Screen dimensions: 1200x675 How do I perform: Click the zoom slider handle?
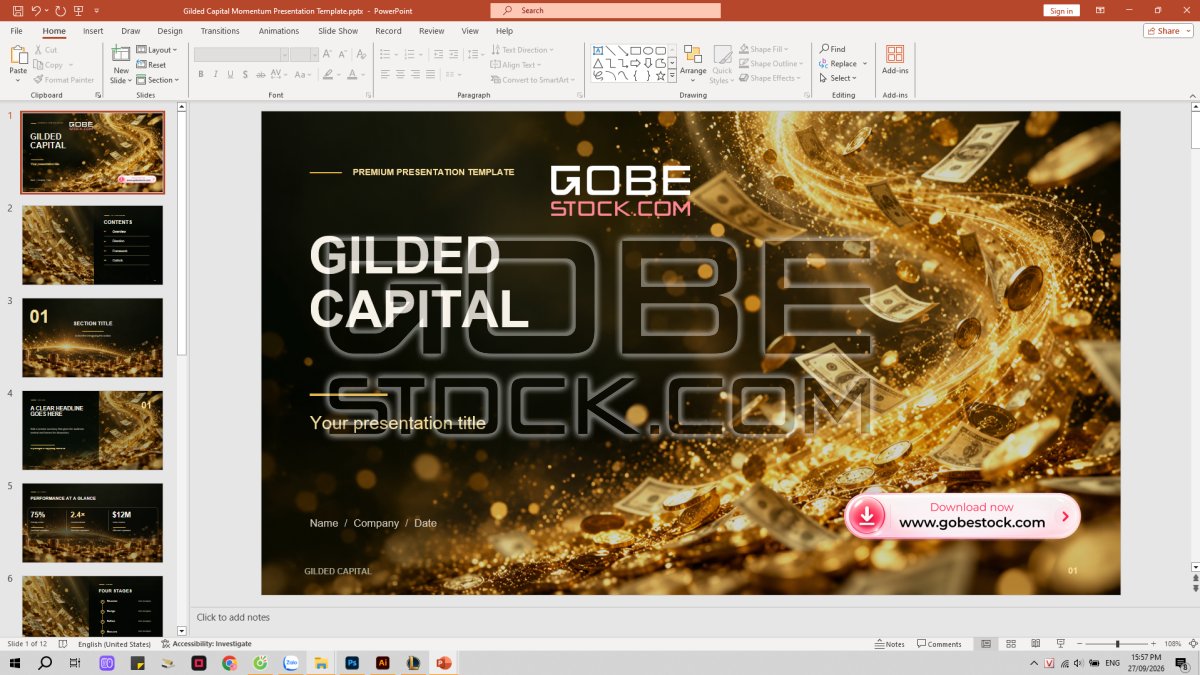point(1117,644)
